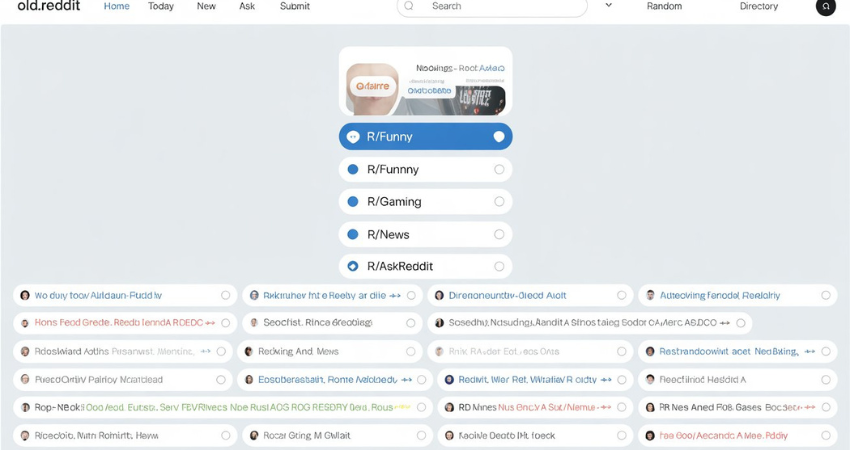Switch to the Today tab
Image resolution: width=850 pixels, height=450 pixels.
point(161,7)
